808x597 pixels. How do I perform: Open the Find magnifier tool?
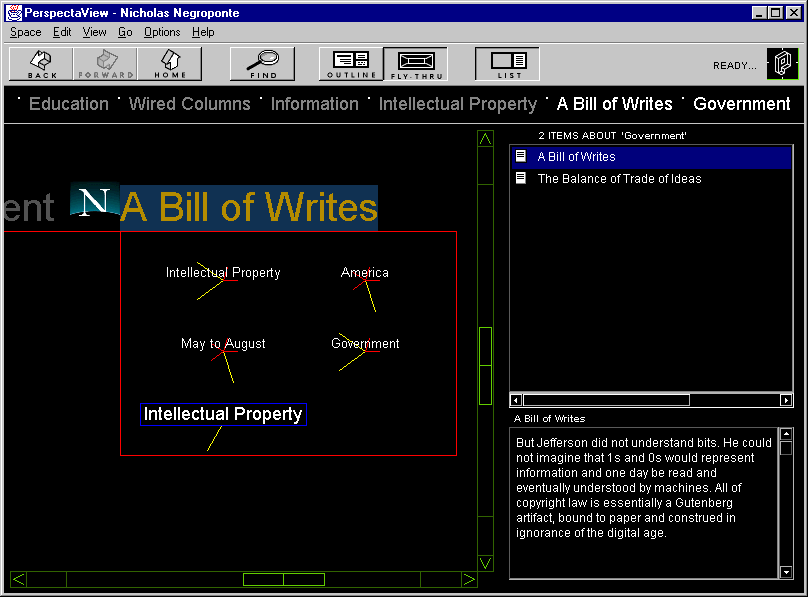tap(263, 64)
